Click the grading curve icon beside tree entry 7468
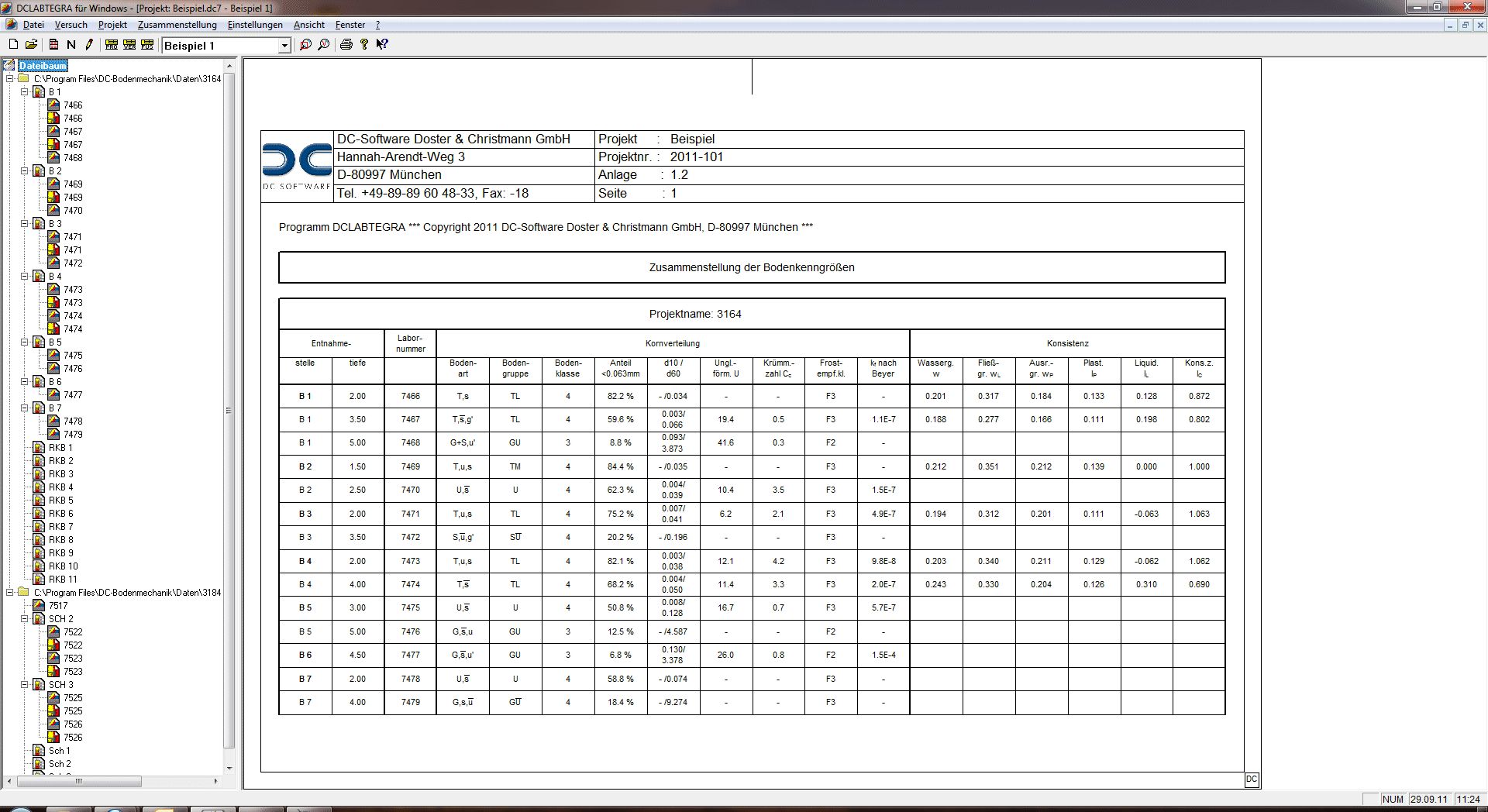 pyautogui.click(x=53, y=157)
